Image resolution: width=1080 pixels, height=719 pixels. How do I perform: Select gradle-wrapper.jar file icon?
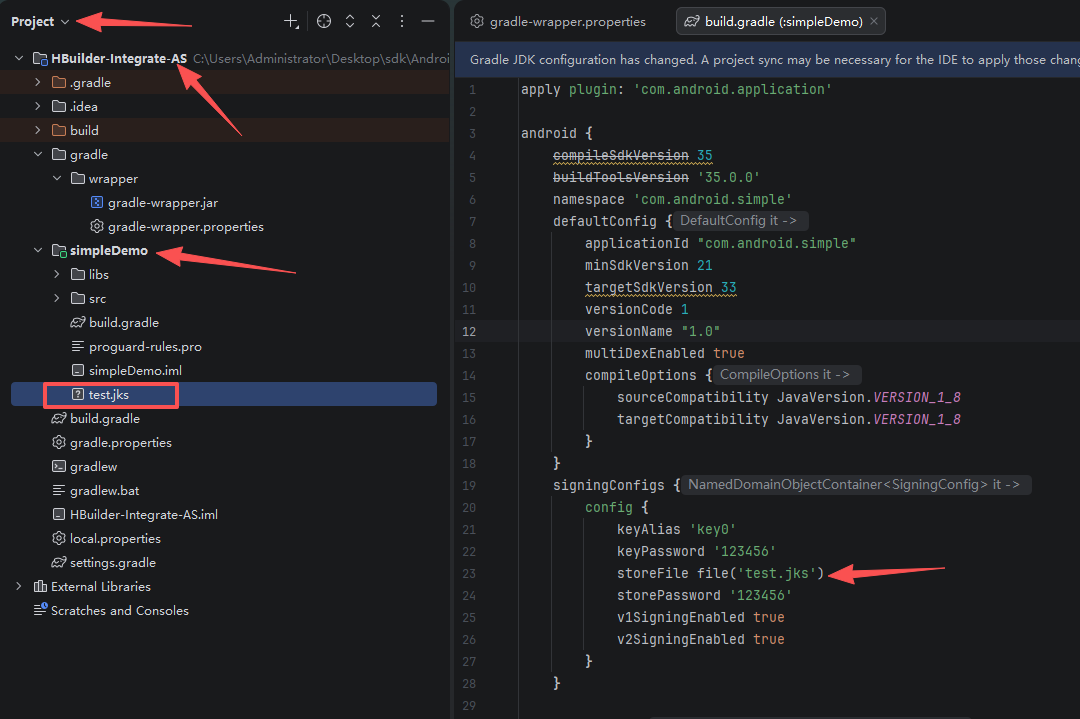[97, 202]
